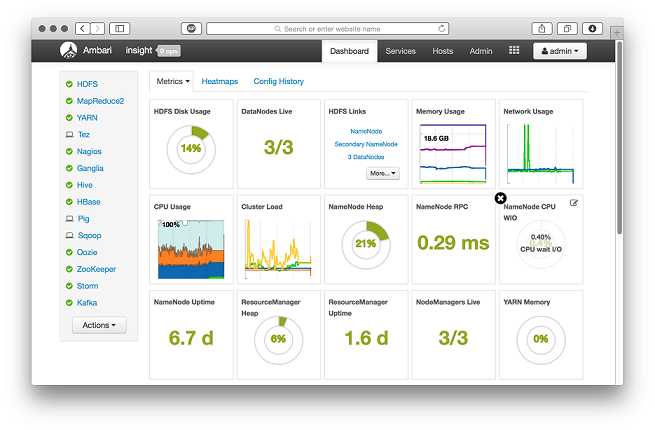Image resolution: width=655 pixels, height=430 pixels.
Task: Click the green status icon beside MapReduce2
Action: point(69,101)
